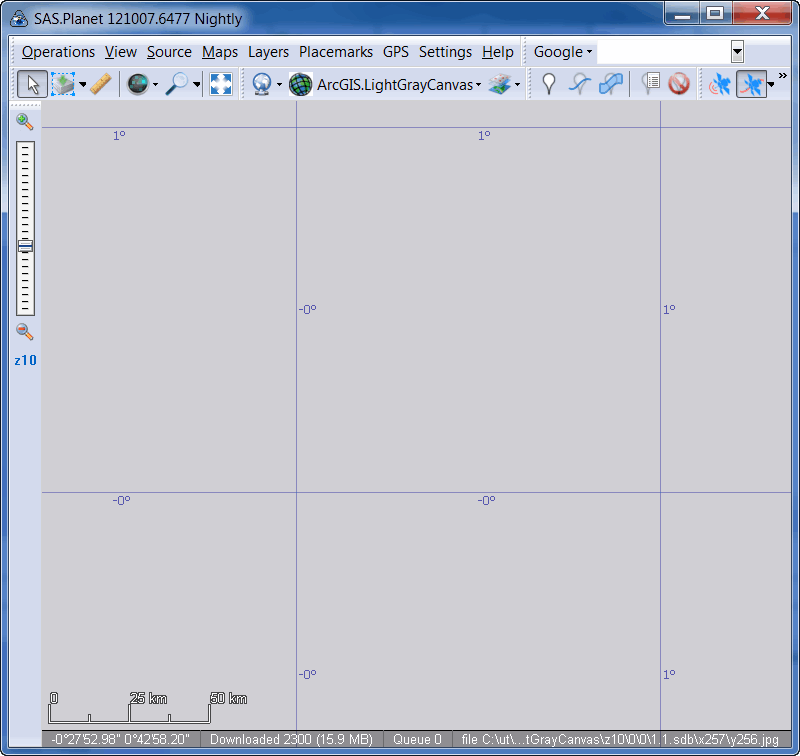Click the add polygon placemark icon
Image resolution: width=800 pixels, height=756 pixels.
(610, 85)
